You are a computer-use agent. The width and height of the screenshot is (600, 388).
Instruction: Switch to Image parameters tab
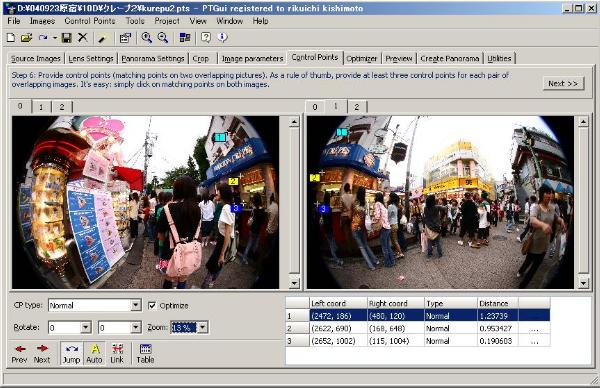[253, 59]
